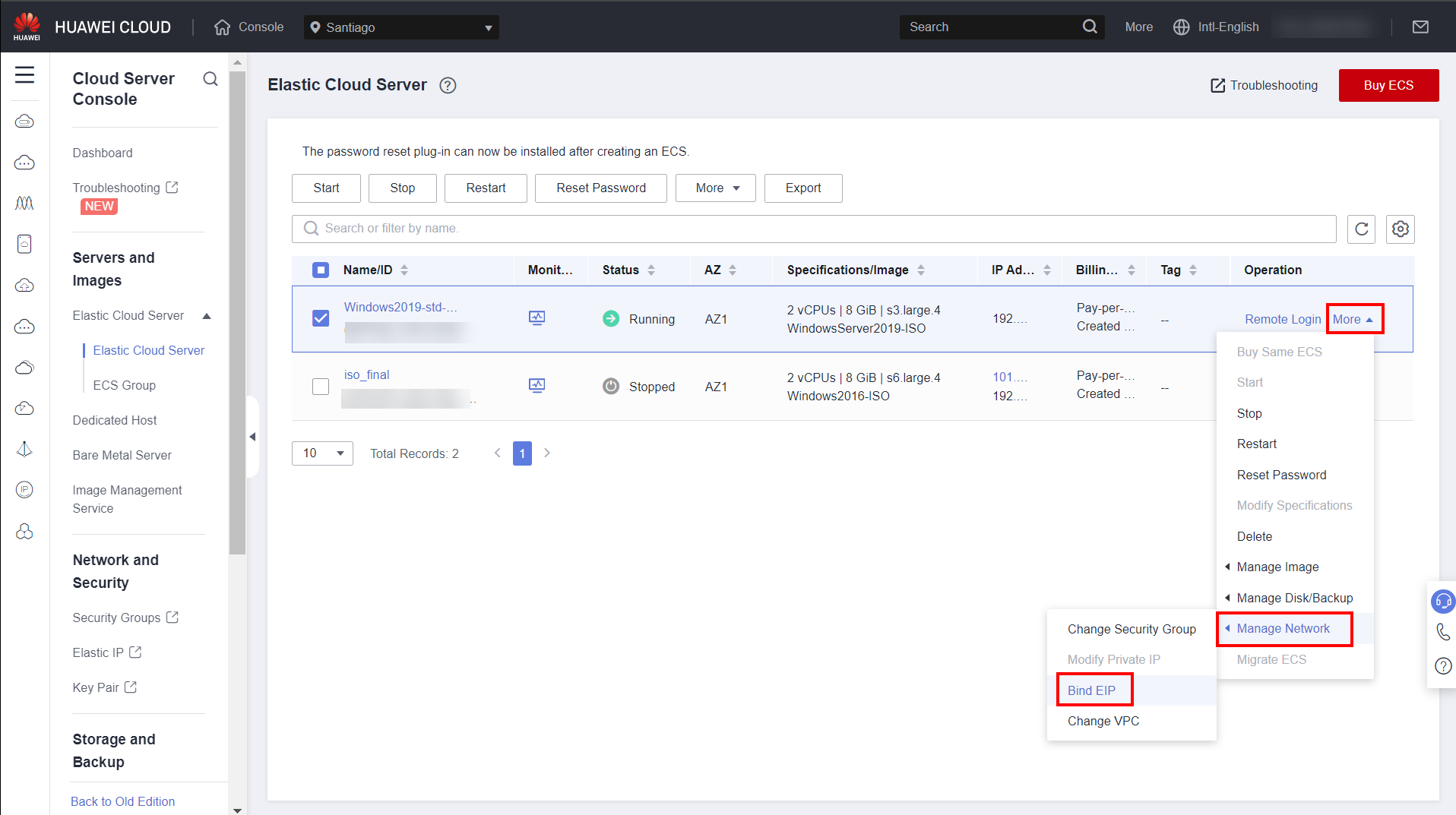The width and height of the screenshot is (1456, 815).
Task: Select Bind EIP from the submenu
Action: point(1091,690)
